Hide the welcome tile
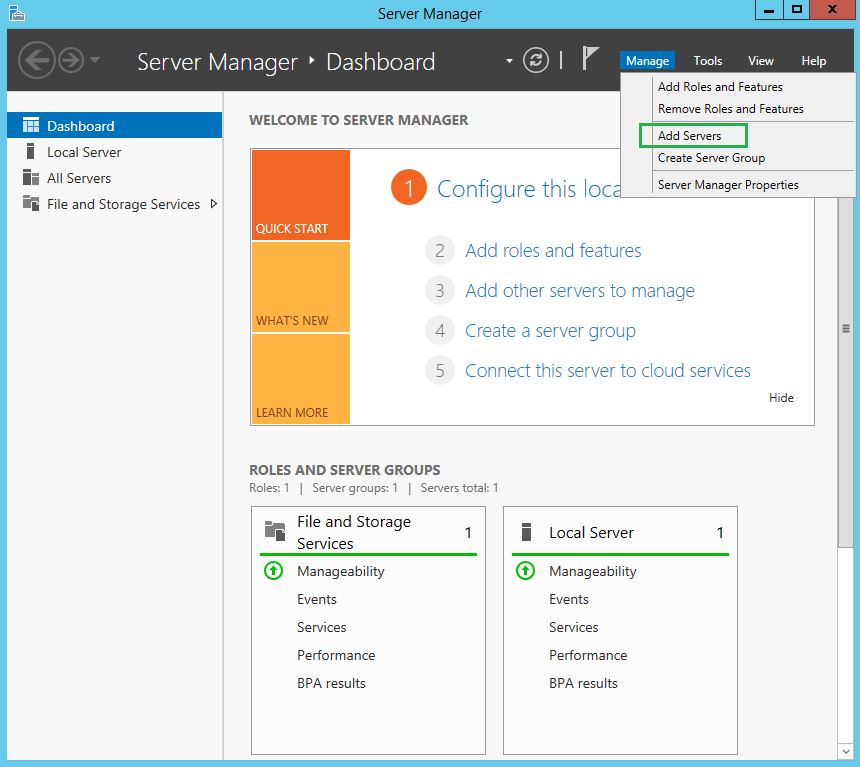The width and height of the screenshot is (860, 767). 781,398
